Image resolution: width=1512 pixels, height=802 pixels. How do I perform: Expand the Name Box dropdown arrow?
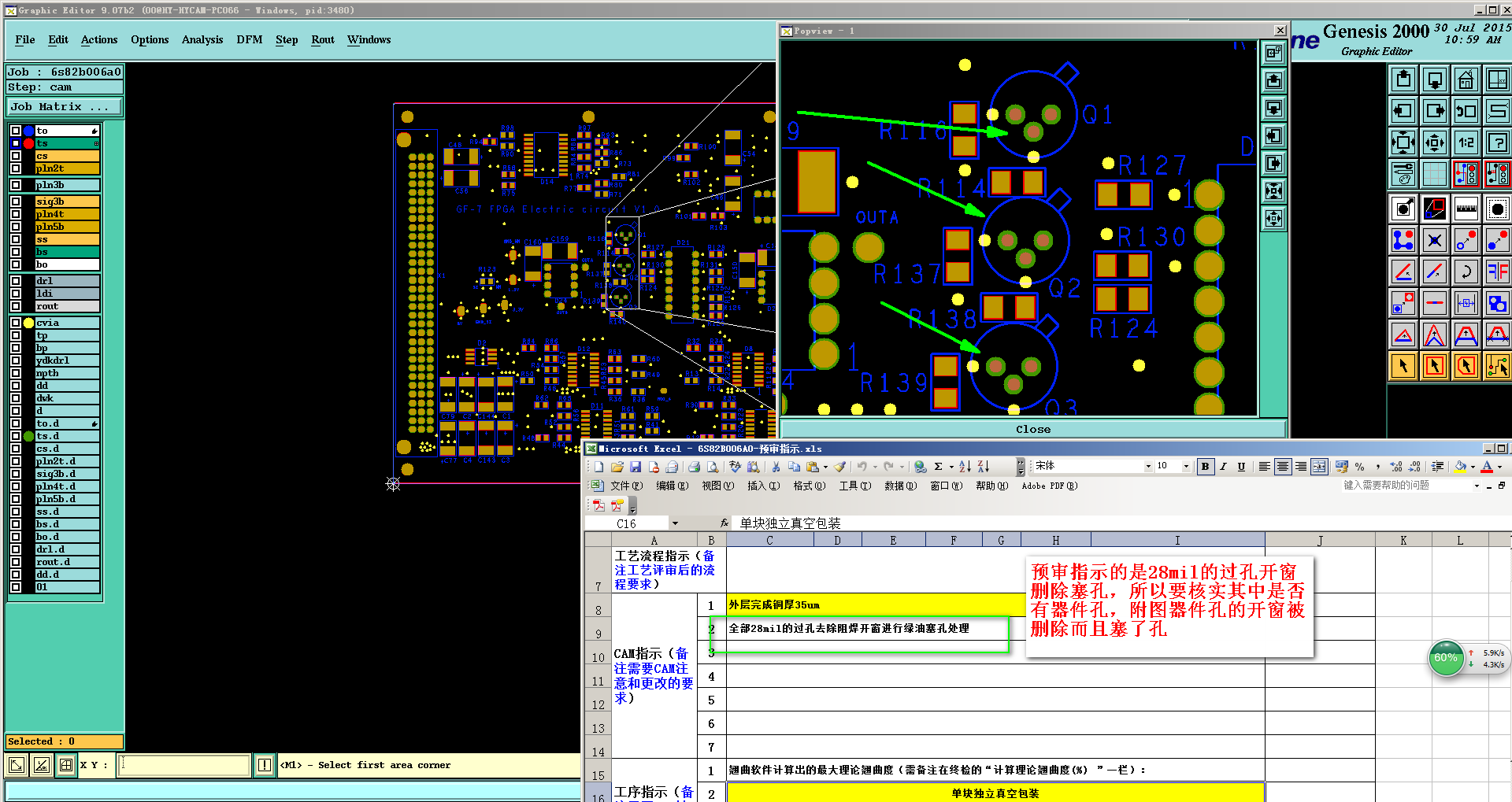click(675, 523)
